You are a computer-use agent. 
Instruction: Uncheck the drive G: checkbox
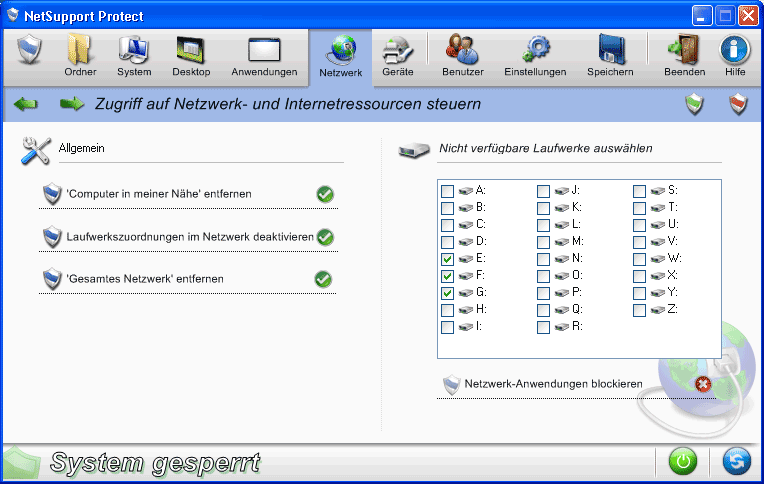point(447,293)
